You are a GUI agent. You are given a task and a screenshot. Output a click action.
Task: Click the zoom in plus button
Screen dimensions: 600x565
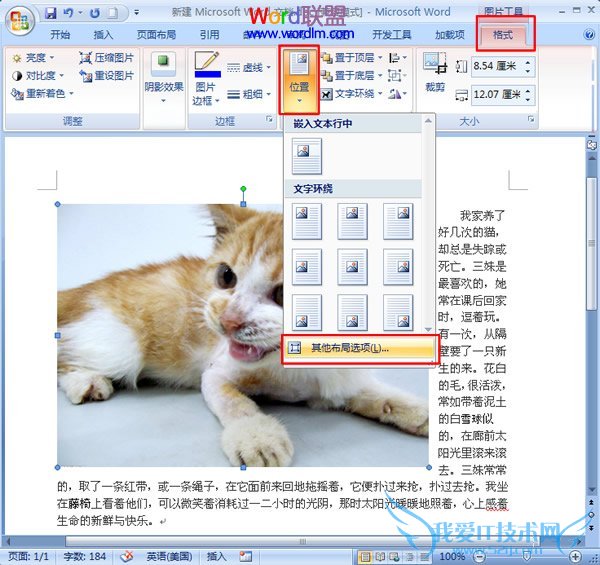(x=575, y=556)
